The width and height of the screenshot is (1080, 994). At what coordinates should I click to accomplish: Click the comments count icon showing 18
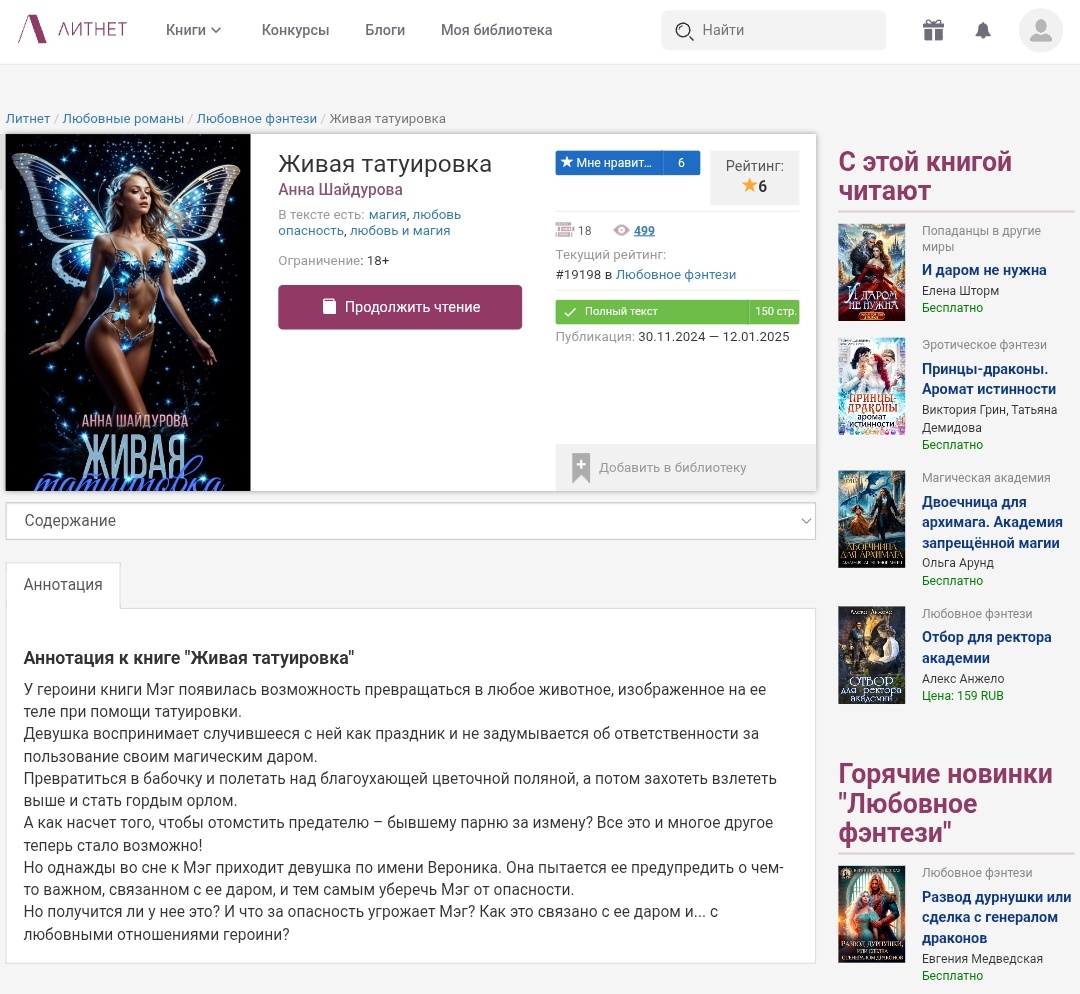click(564, 230)
